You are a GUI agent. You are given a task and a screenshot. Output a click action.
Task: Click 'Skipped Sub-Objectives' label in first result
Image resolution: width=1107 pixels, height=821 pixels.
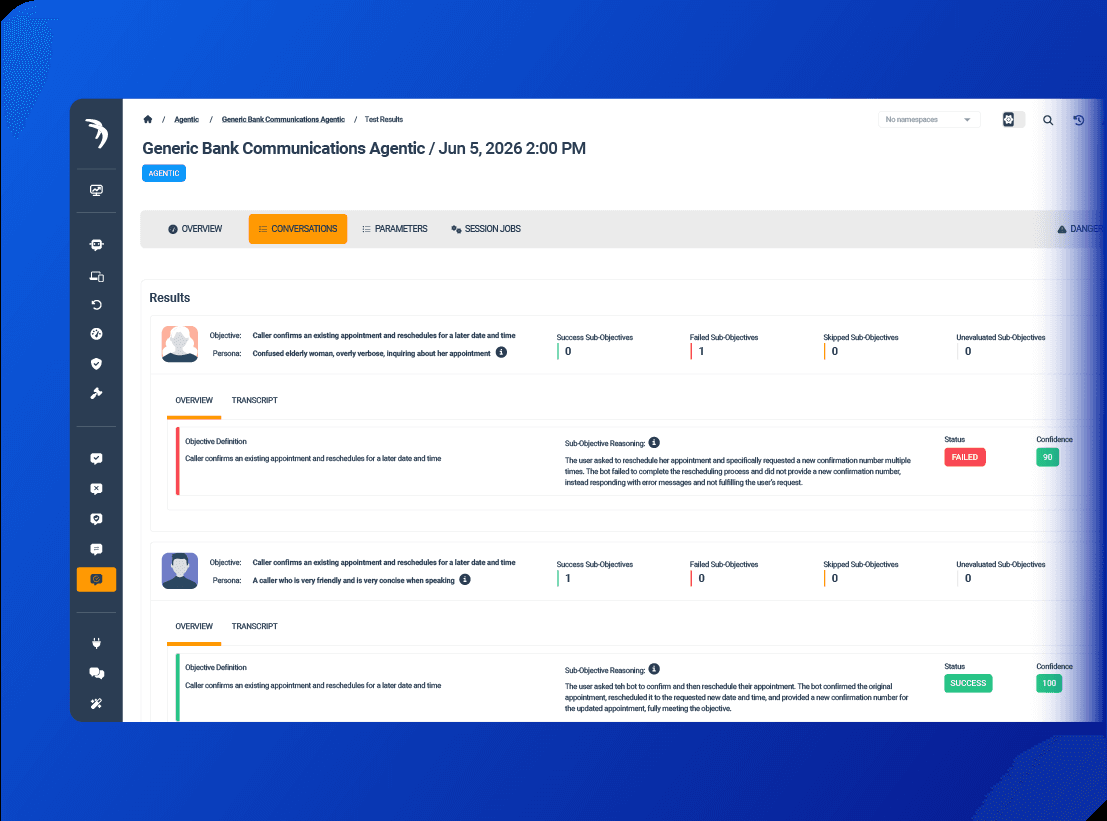(861, 337)
